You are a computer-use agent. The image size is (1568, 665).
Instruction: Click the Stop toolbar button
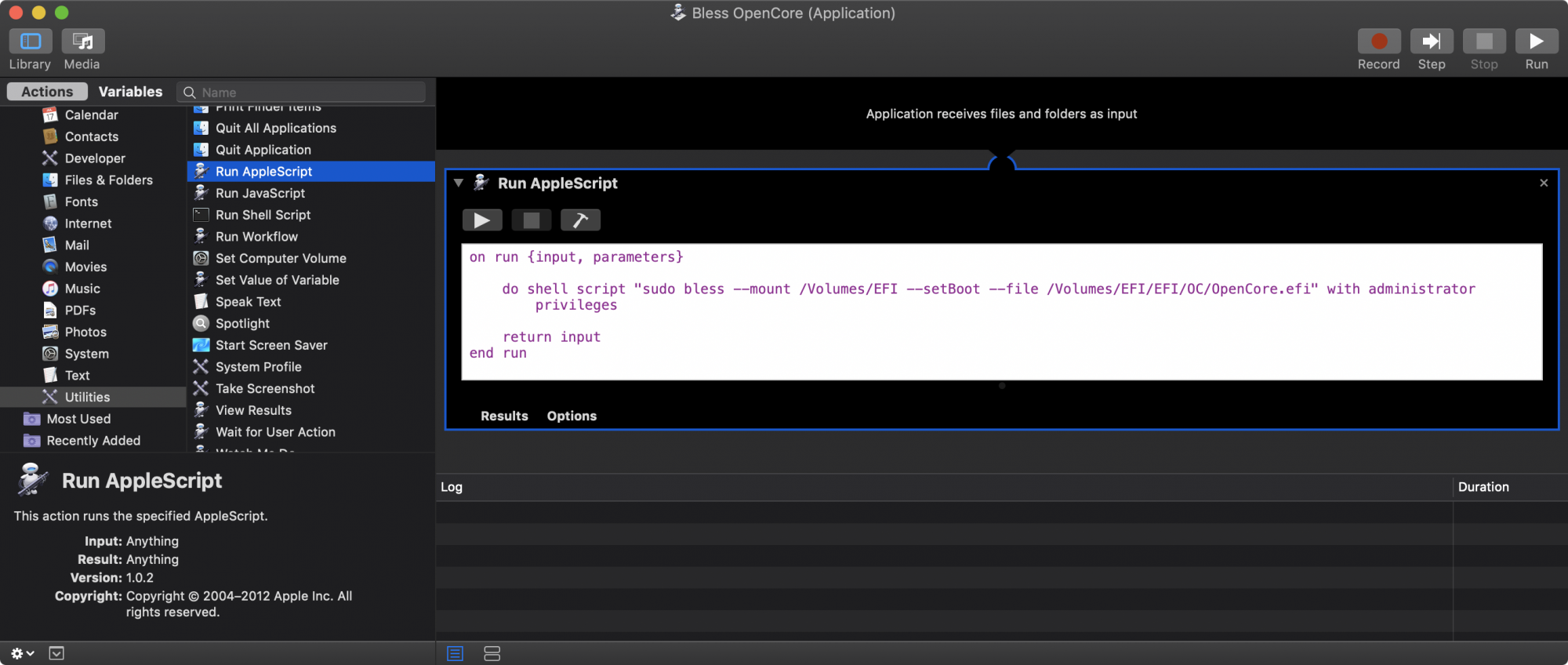1484,41
